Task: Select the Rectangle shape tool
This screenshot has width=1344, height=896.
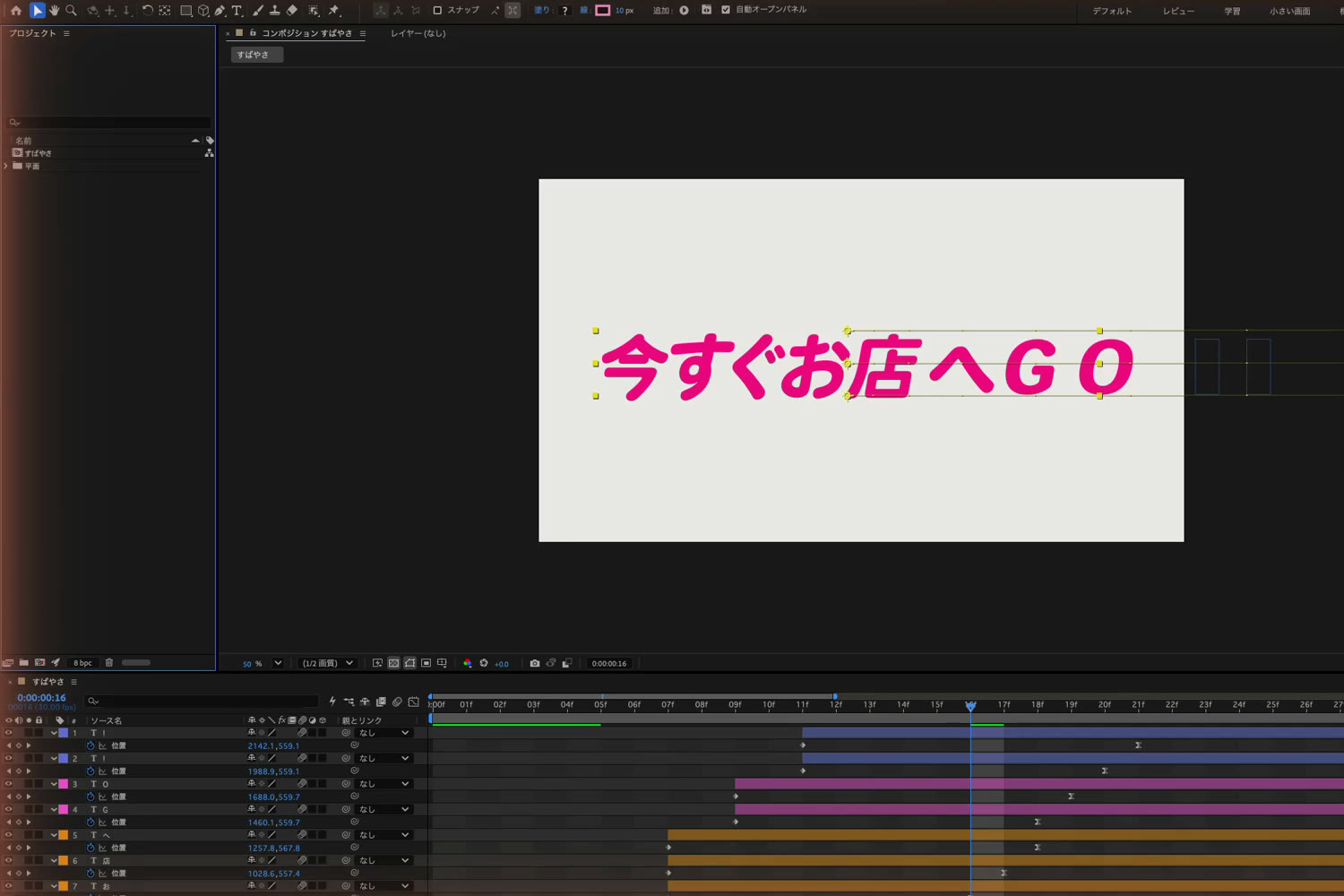Action: (x=185, y=11)
